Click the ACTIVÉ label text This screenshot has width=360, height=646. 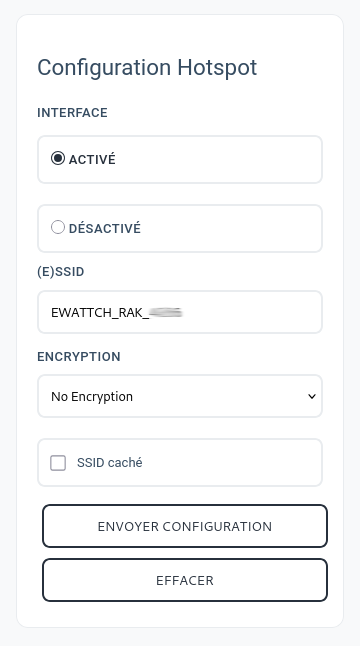[x=92, y=159]
